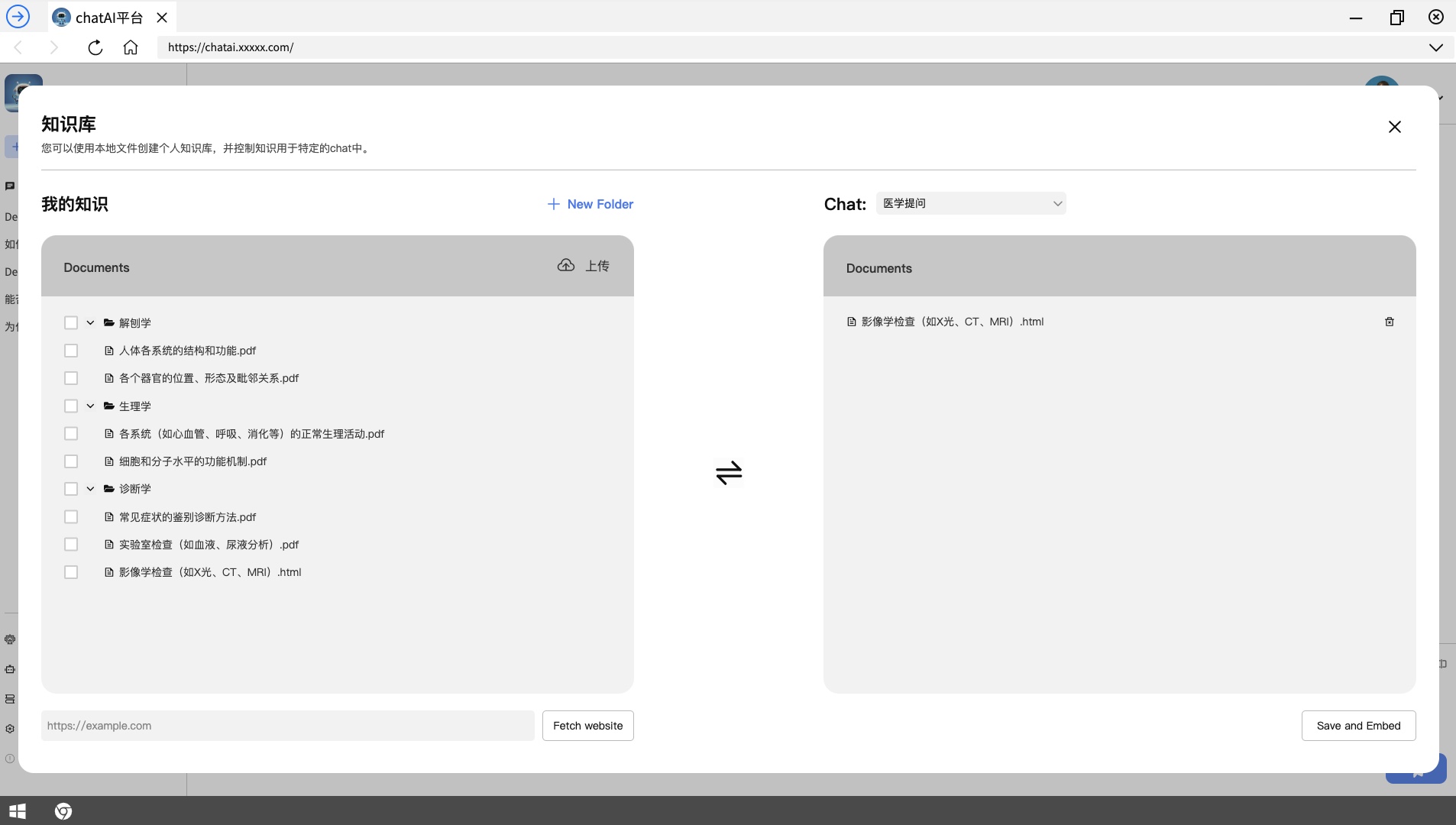Check 实验室检查 pdf checkbox
The image size is (1456, 825).
pos(71,545)
